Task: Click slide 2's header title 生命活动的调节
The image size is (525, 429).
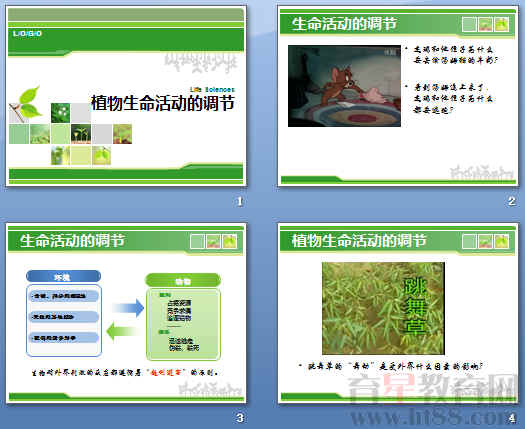Action: pyautogui.click(x=344, y=24)
